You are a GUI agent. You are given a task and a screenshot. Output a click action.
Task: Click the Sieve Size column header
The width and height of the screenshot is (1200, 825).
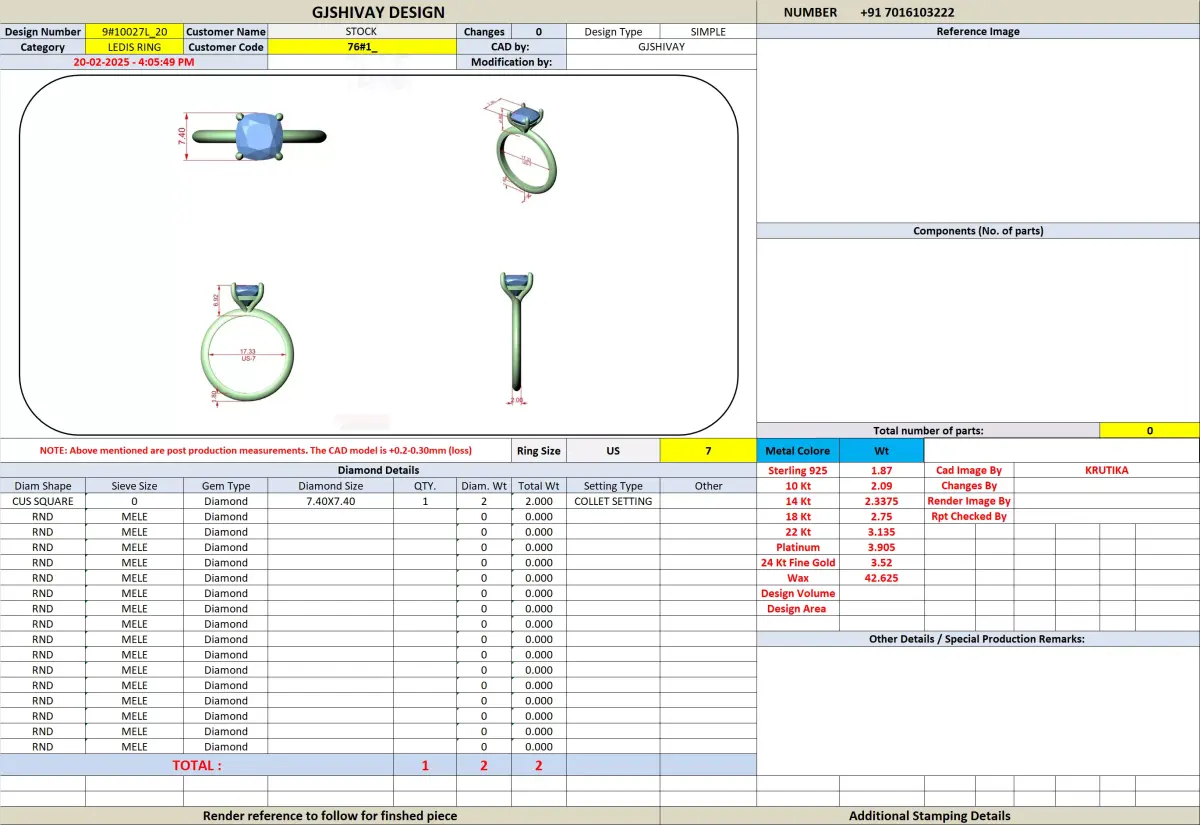point(134,486)
